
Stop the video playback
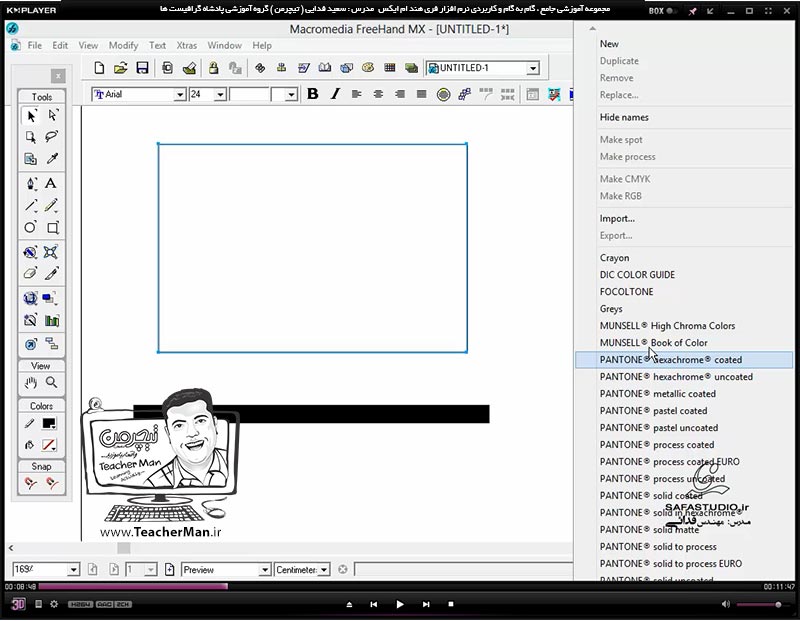pos(451,604)
